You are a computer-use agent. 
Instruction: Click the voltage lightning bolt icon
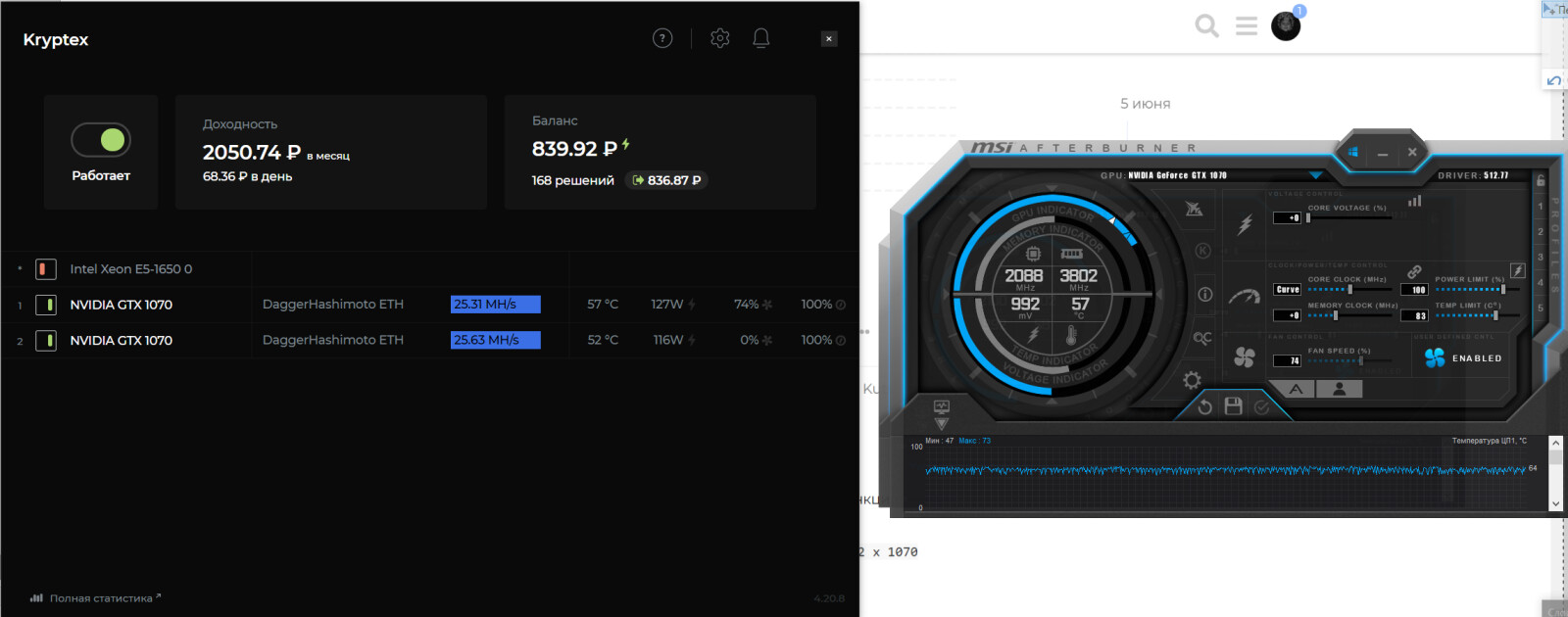coord(1245,224)
